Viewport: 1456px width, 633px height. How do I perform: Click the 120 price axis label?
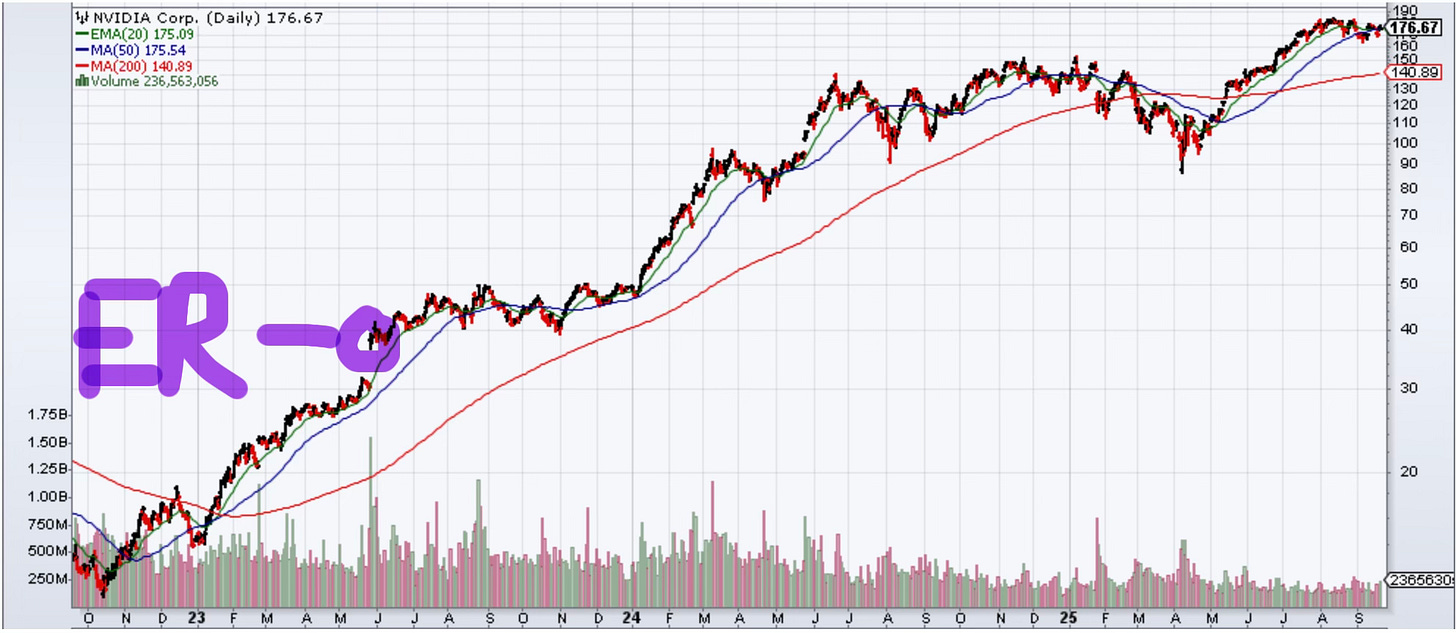tap(1403, 104)
